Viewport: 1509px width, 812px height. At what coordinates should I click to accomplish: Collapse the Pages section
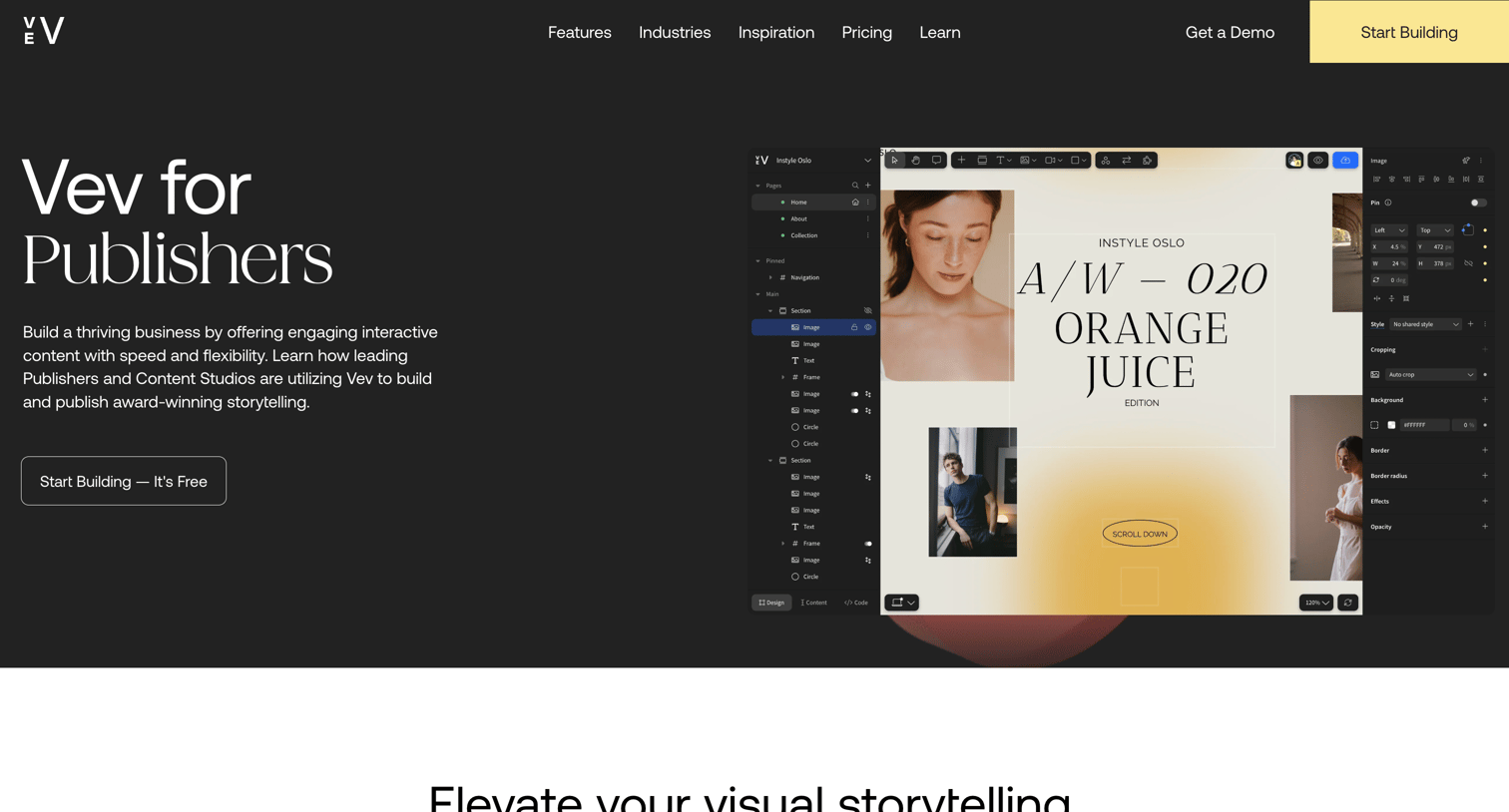[758, 186]
